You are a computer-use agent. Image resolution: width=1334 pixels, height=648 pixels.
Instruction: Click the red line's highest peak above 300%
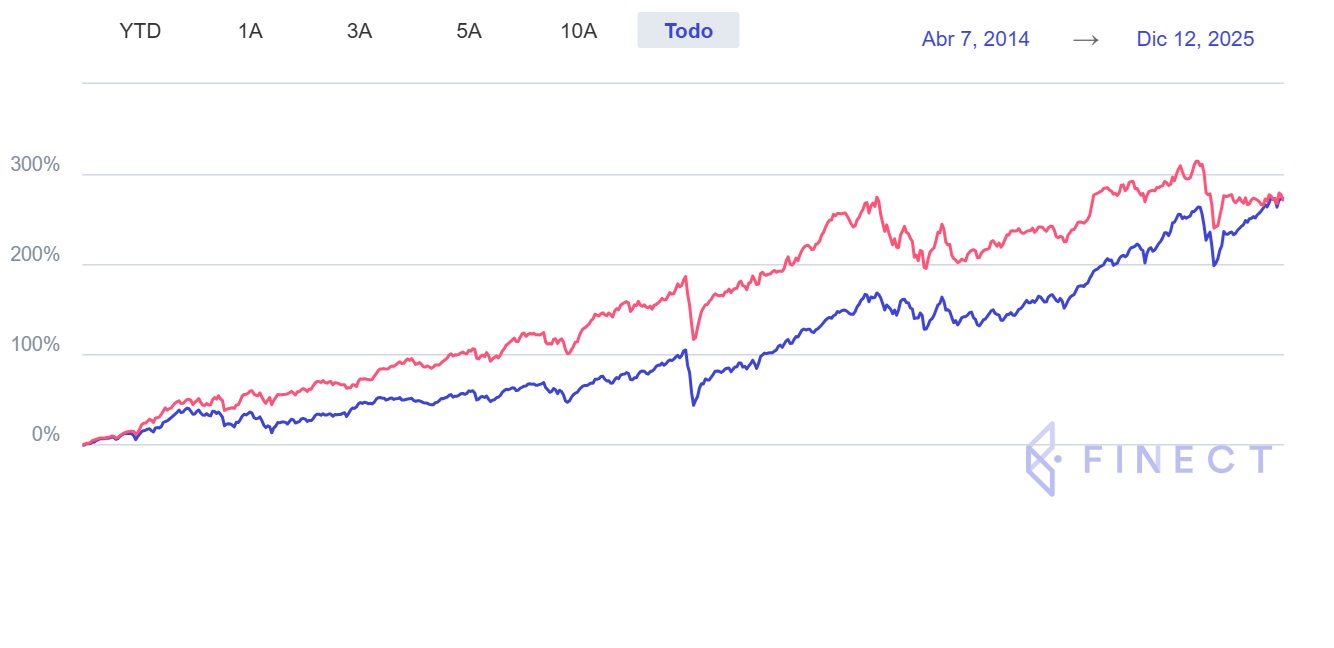(1197, 161)
